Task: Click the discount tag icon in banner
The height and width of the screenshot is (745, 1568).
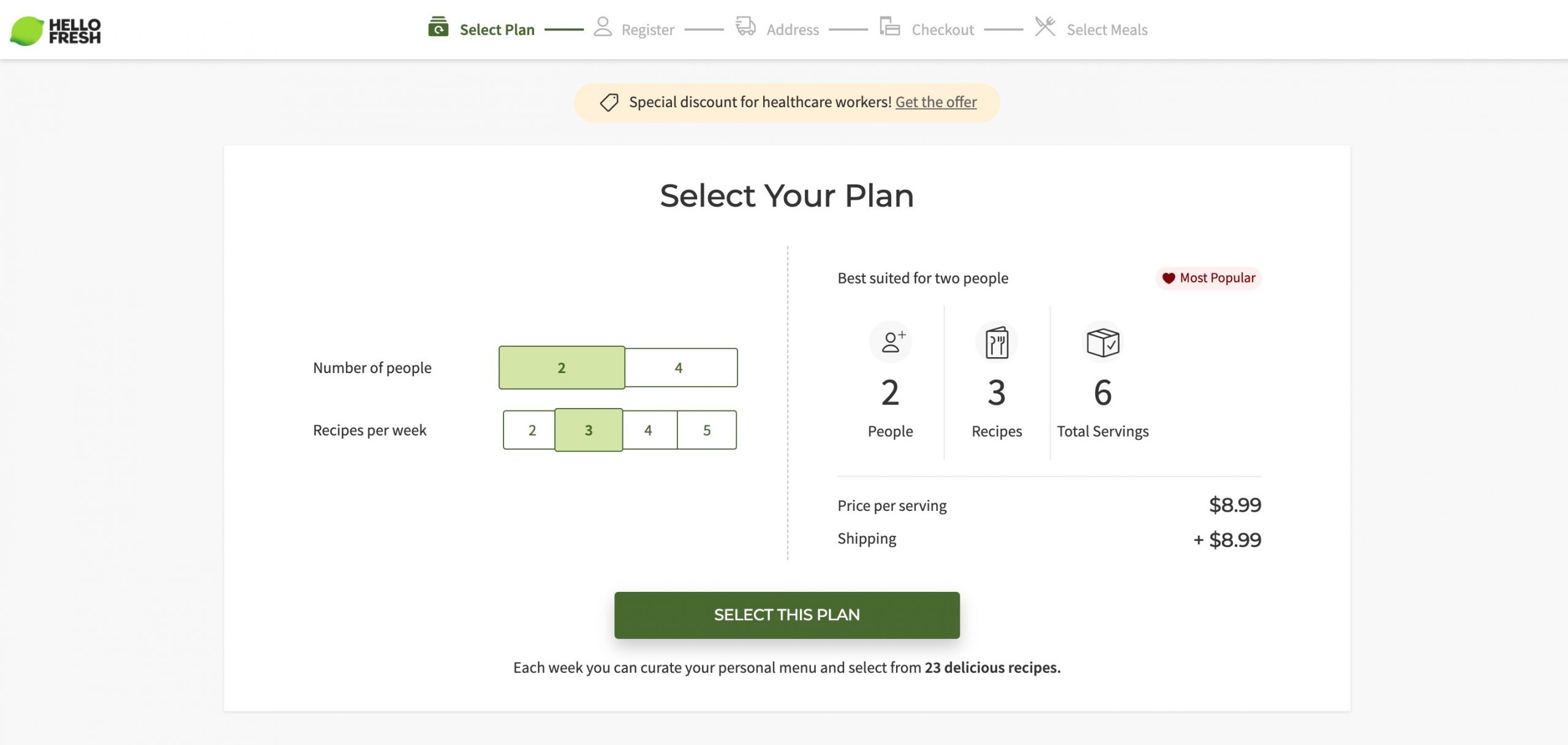Action: [x=609, y=102]
